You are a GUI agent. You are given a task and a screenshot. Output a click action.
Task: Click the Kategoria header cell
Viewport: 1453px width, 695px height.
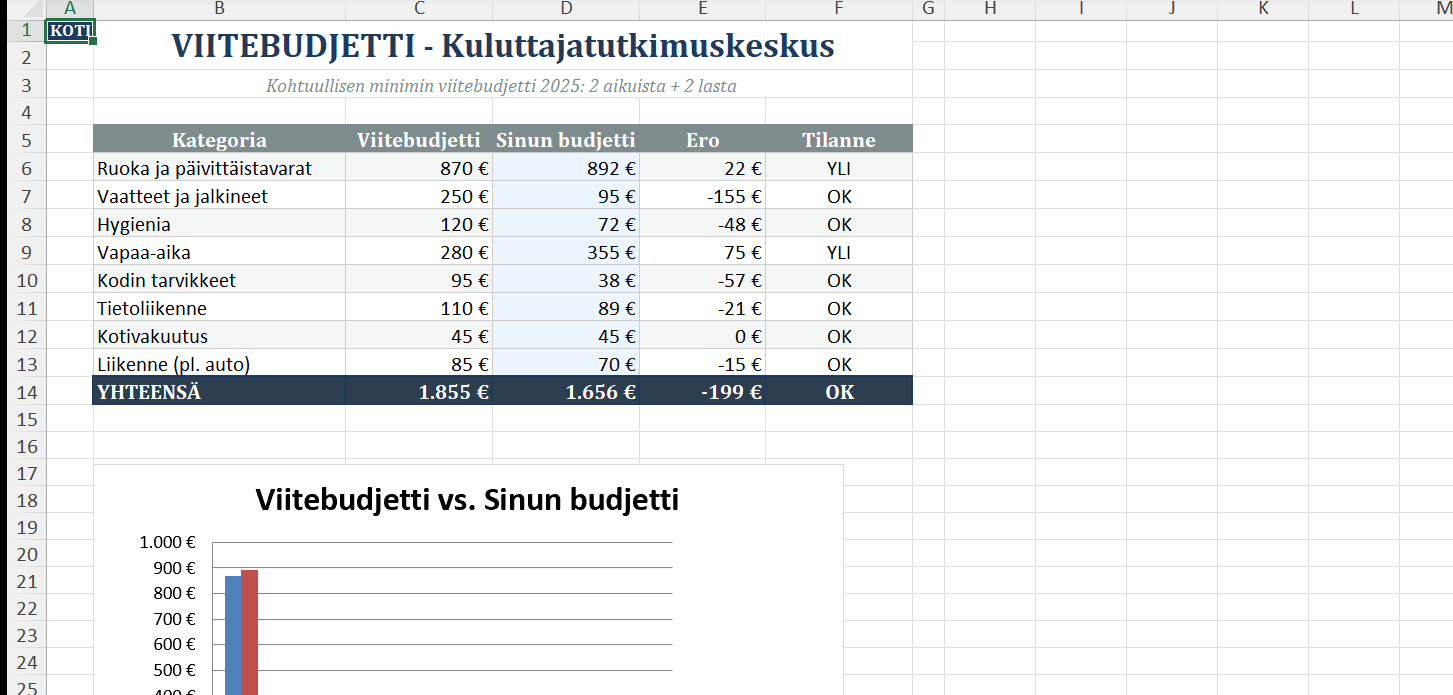point(219,140)
